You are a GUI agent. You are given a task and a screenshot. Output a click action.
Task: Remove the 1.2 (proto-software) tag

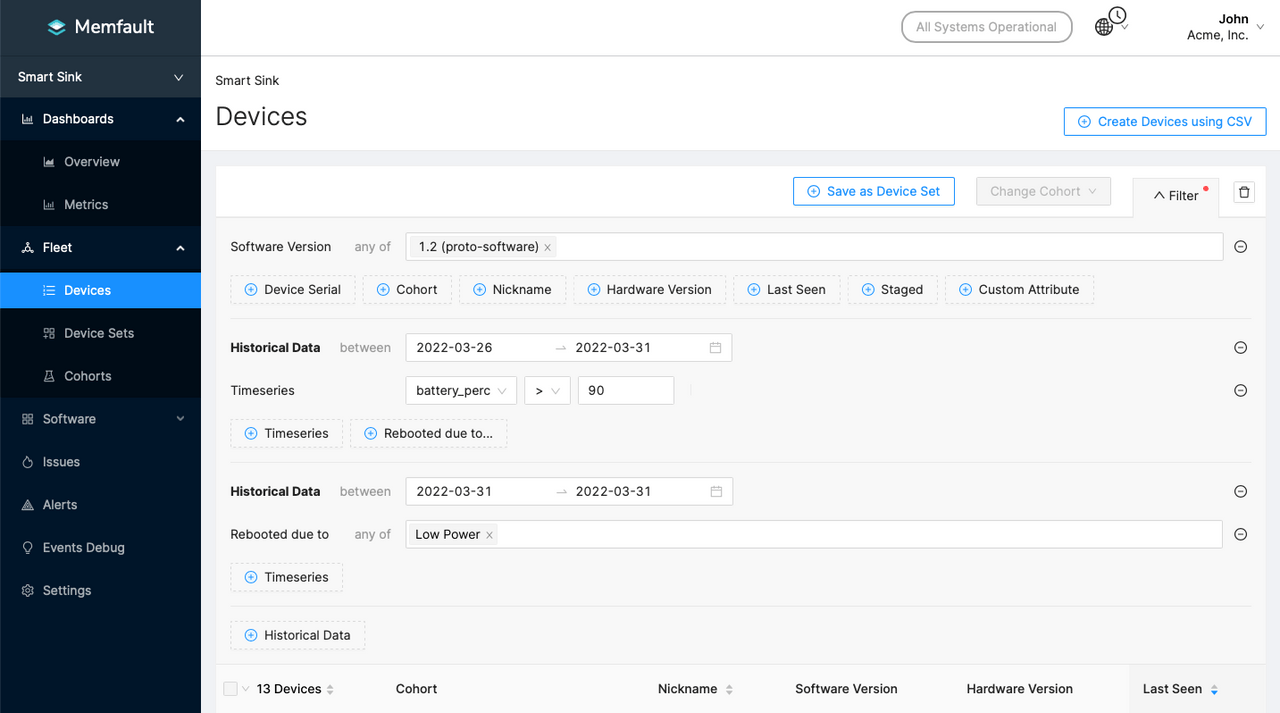(x=548, y=247)
